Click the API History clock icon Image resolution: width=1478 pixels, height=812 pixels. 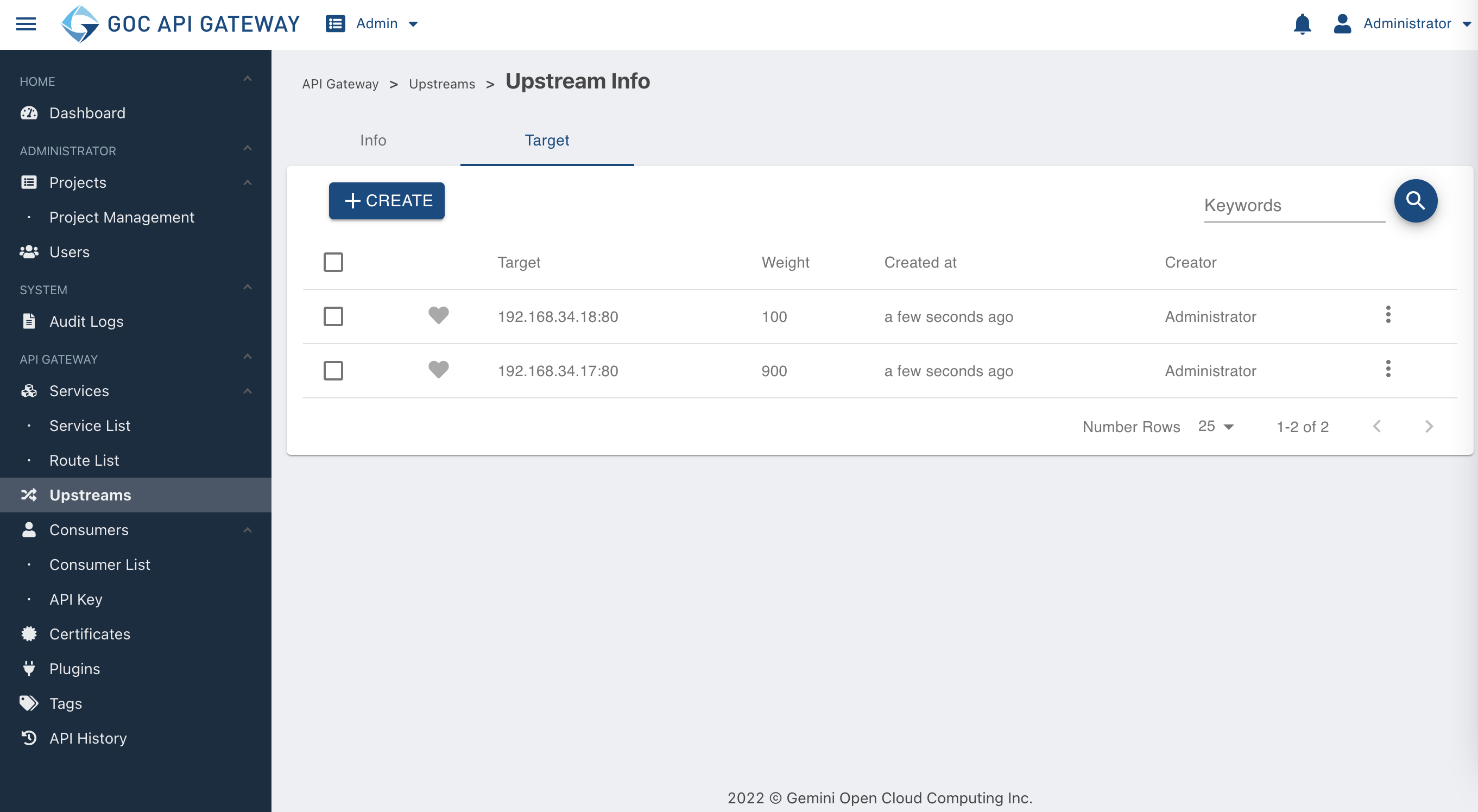29,738
